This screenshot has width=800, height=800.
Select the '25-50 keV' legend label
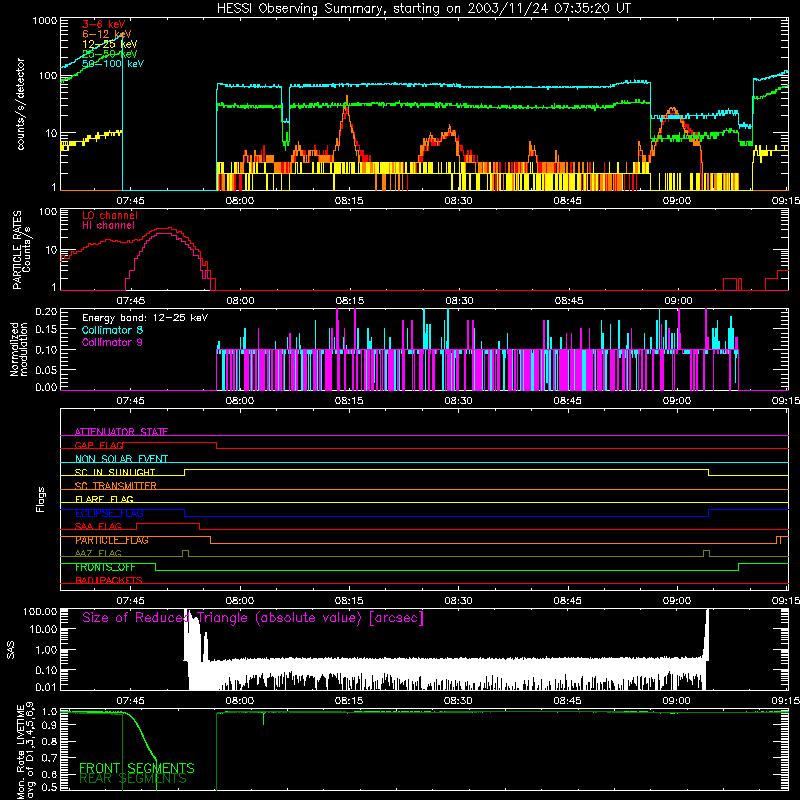pyautogui.click(x=110, y=54)
